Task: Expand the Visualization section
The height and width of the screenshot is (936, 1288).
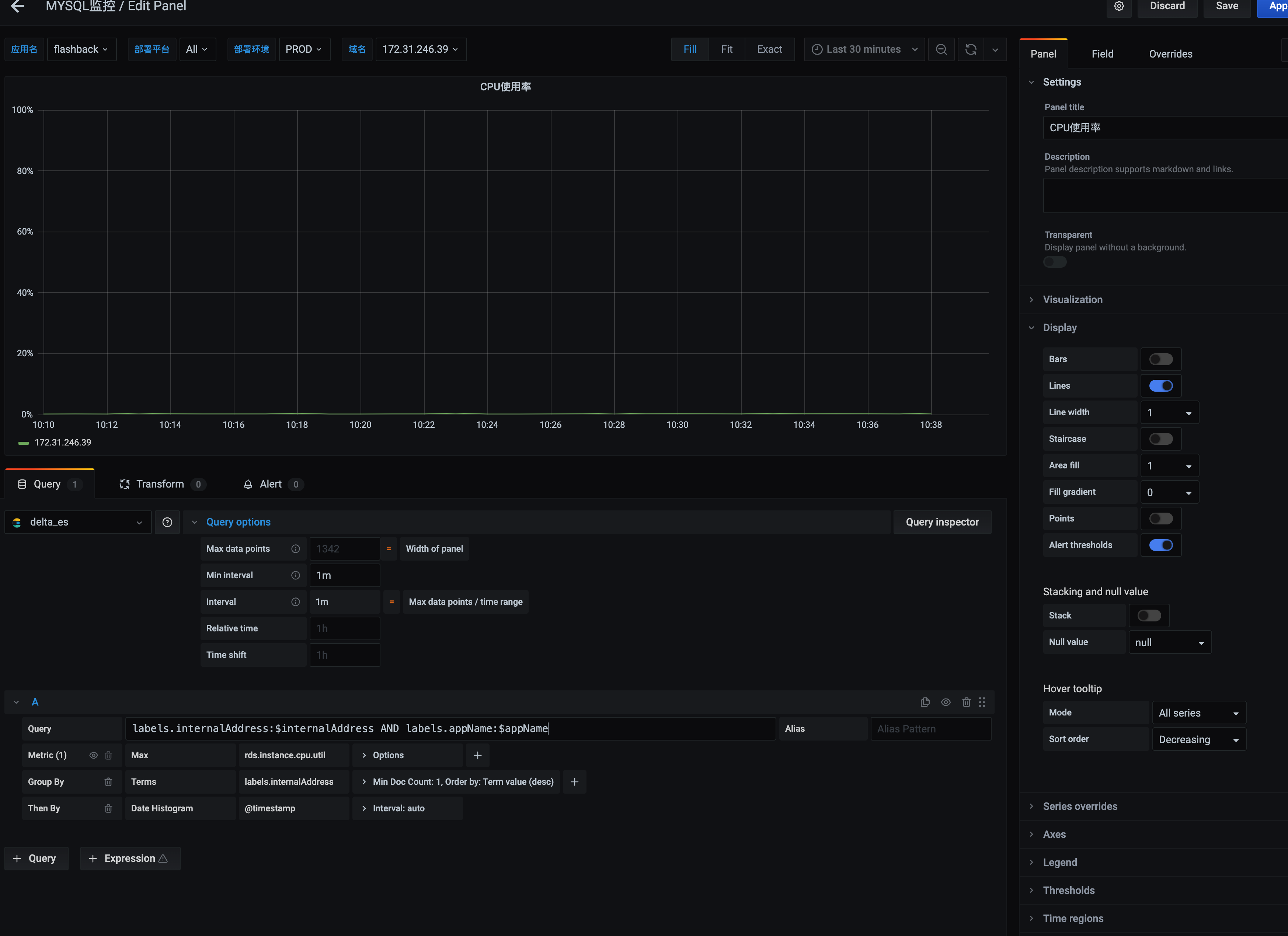Action: pyautogui.click(x=1072, y=299)
